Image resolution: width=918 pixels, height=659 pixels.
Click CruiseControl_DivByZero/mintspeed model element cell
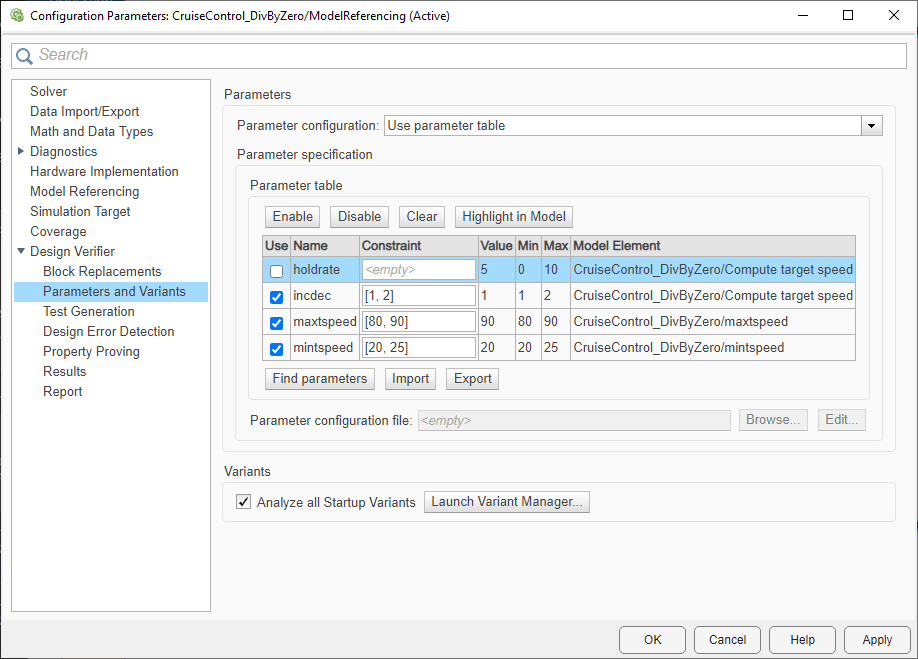pos(713,348)
